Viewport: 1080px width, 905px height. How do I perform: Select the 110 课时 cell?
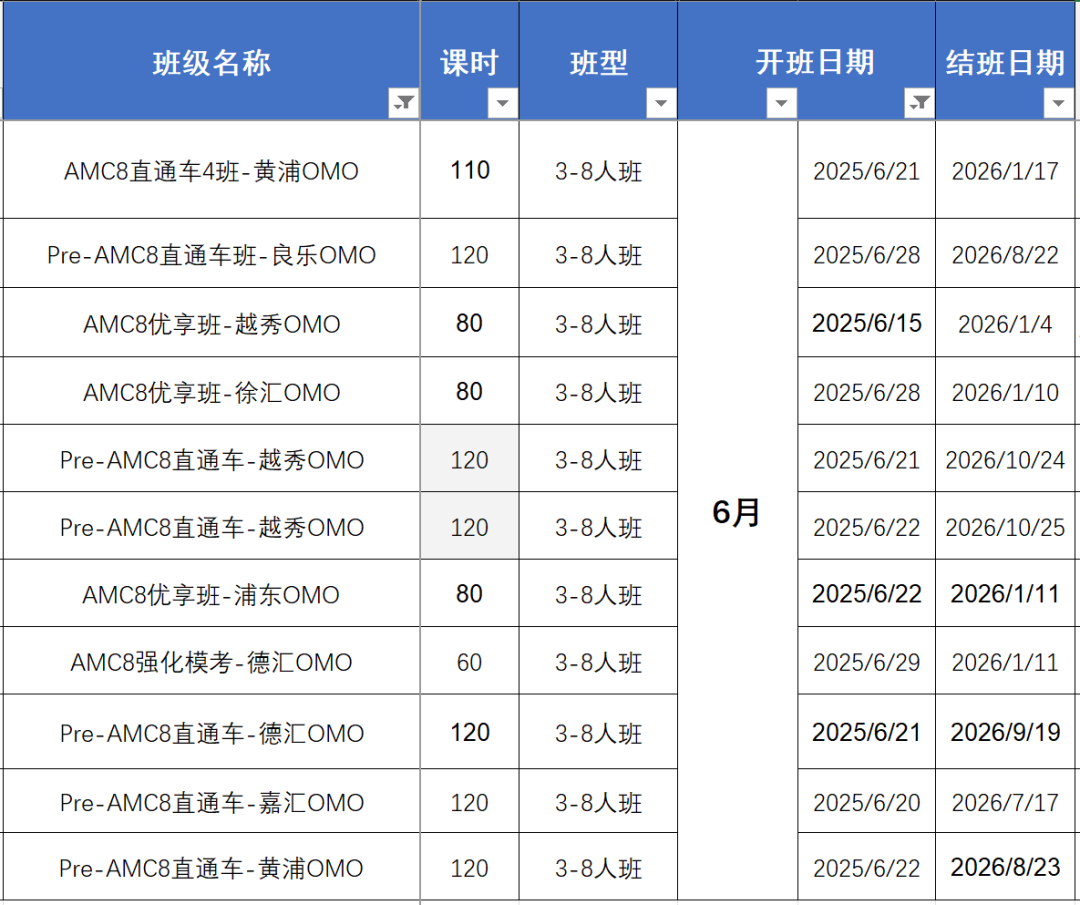point(470,170)
